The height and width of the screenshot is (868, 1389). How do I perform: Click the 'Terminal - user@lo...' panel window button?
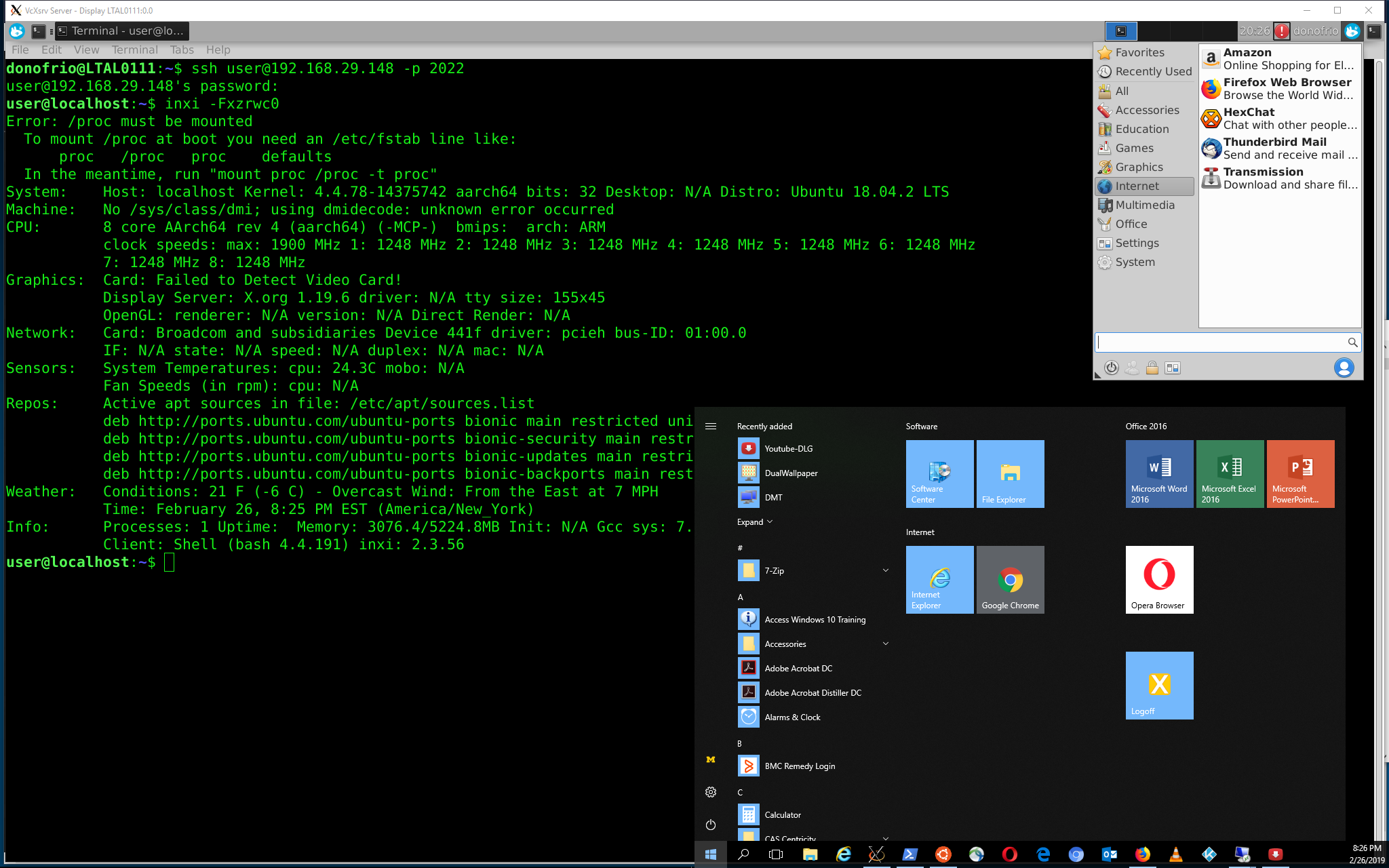click(121, 31)
